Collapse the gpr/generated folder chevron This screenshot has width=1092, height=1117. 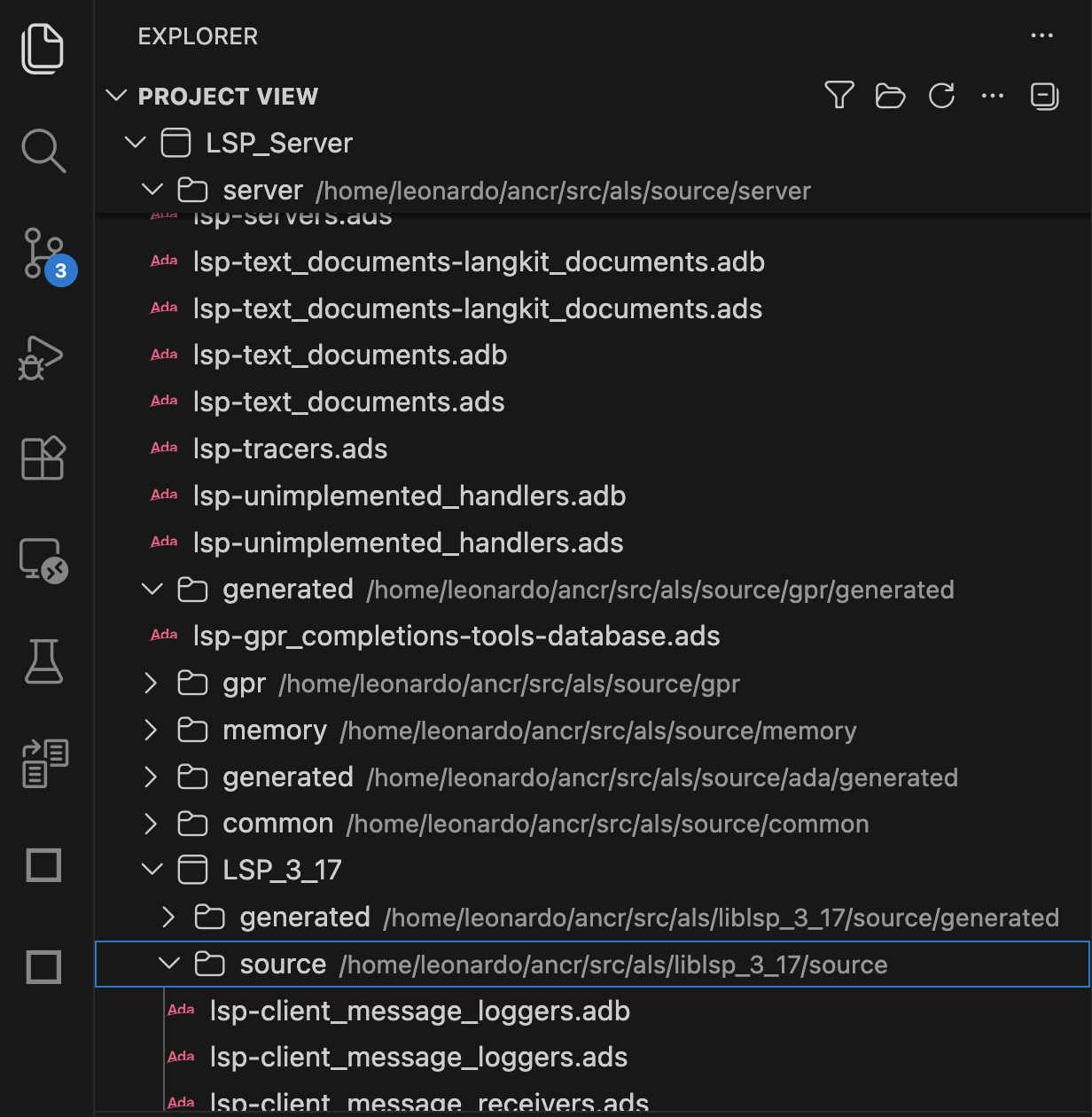(x=152, y=589)
